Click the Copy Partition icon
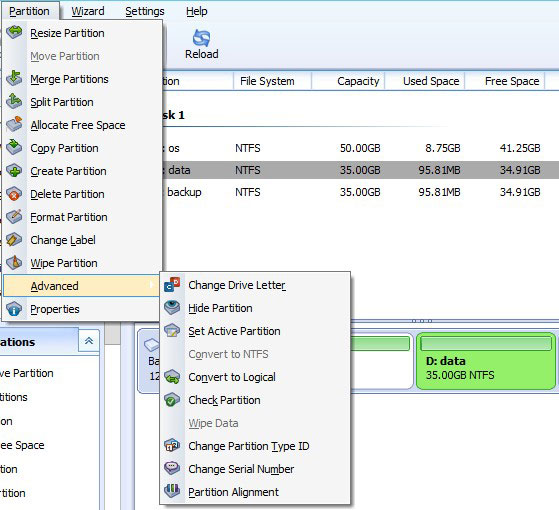This screenshot has width=559, height=510. [x=14, y=148]
